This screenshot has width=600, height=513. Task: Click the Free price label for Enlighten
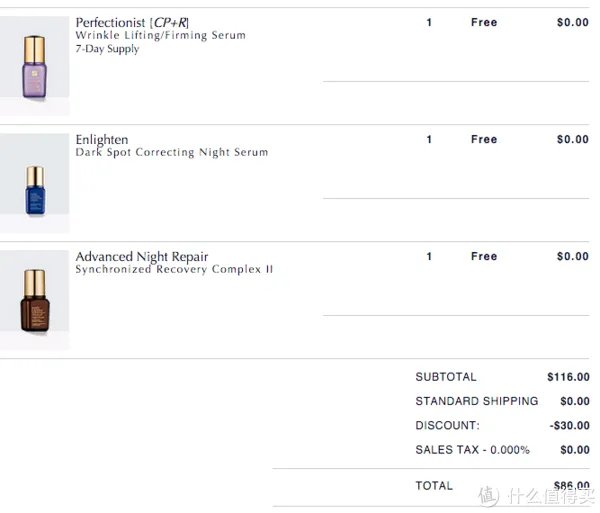[484, 139]
